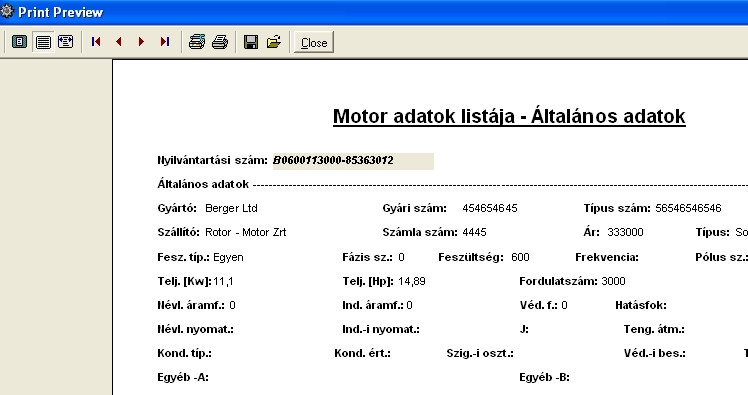Click the Print Preview window gear icon
748x395 pixels.
click(x=7, y=11)
